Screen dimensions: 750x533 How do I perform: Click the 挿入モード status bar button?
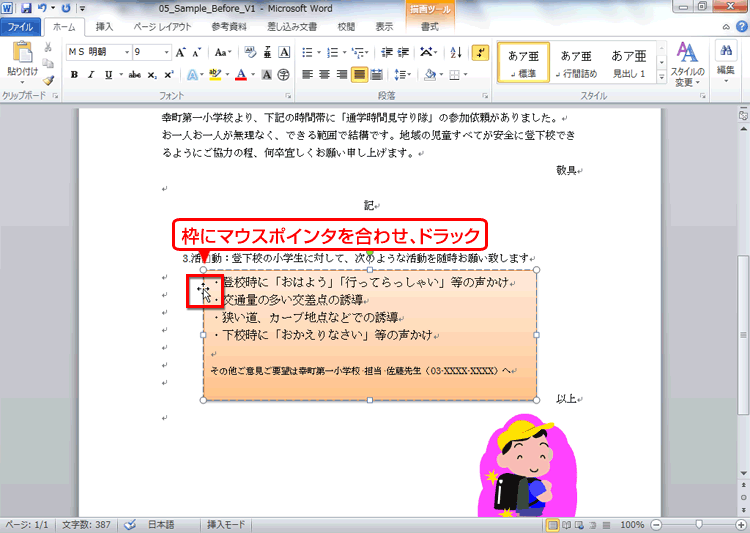226,525
